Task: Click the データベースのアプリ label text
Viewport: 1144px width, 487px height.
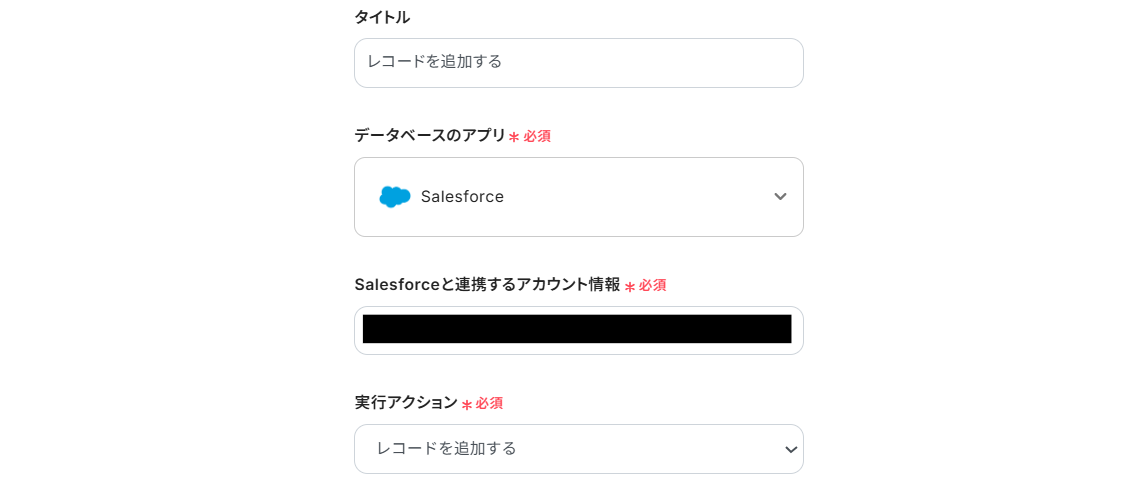Action: tap(430, 135)
